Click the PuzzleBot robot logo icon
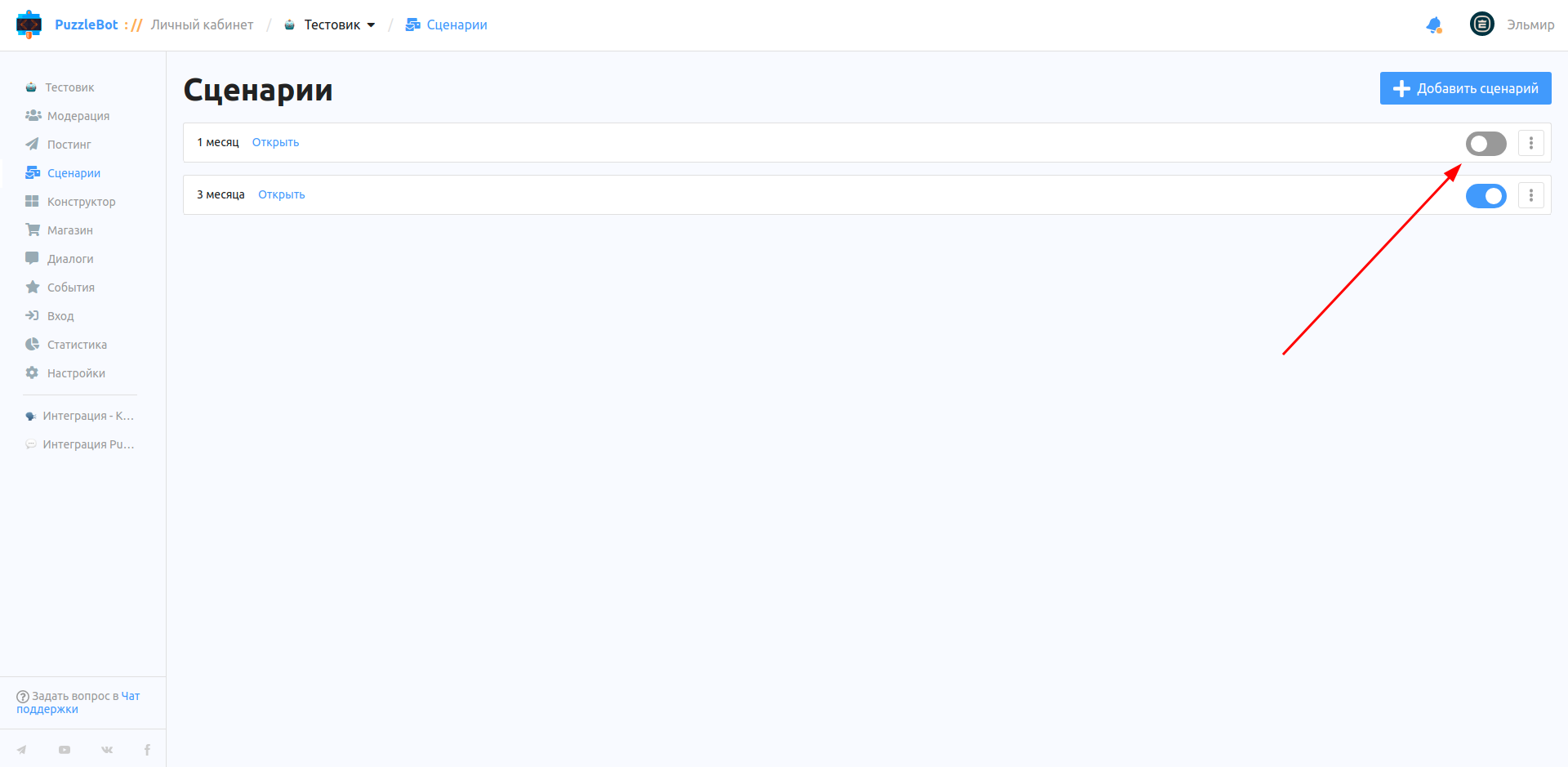 (29, 25)
